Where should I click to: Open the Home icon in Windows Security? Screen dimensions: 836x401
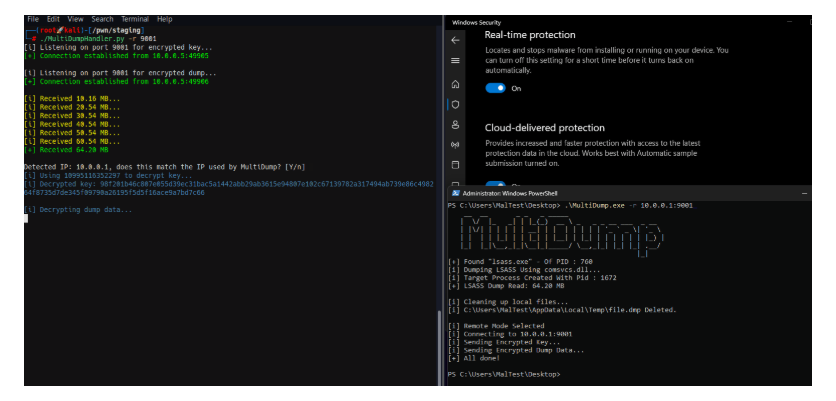click(455, 84)
